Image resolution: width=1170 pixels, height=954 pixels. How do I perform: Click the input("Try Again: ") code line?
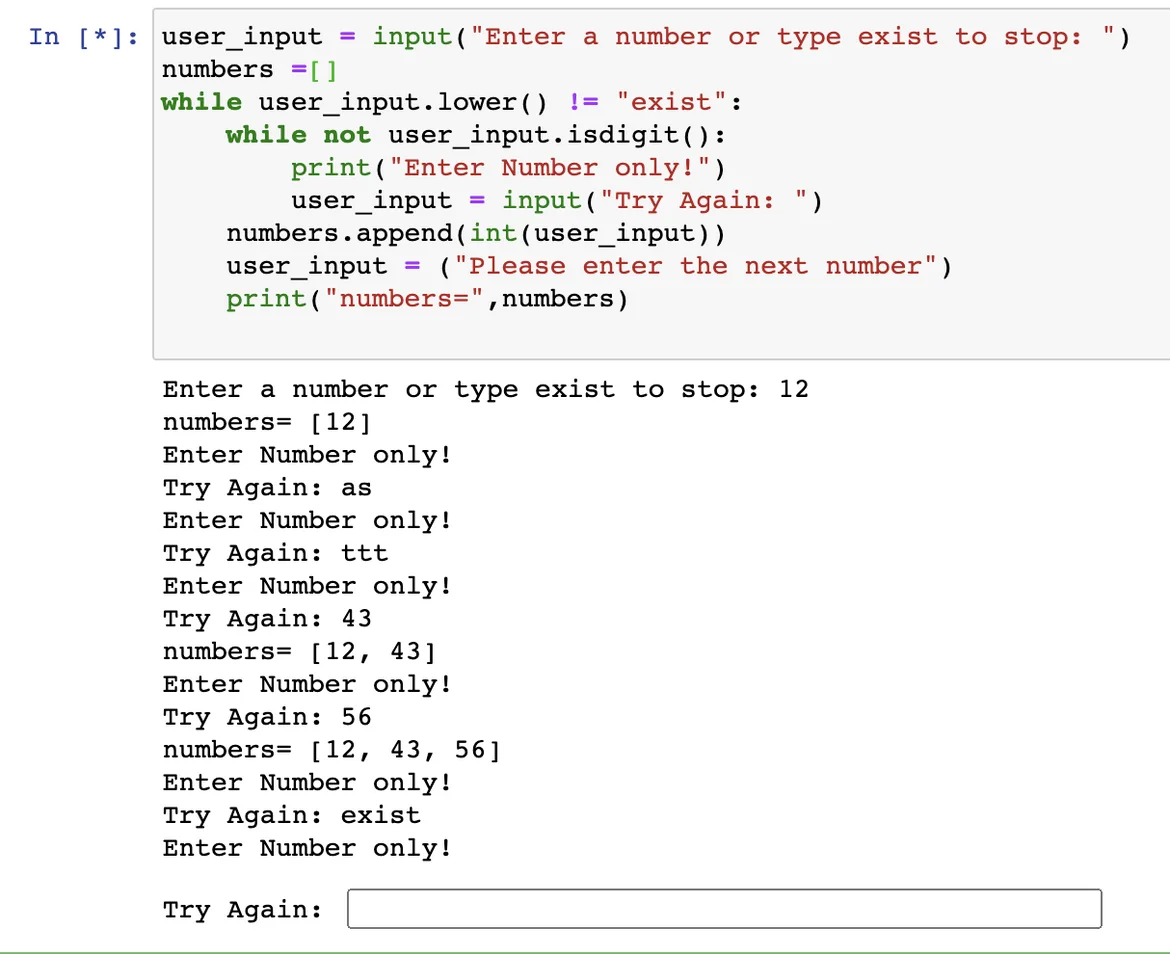(x=556, y=201)
